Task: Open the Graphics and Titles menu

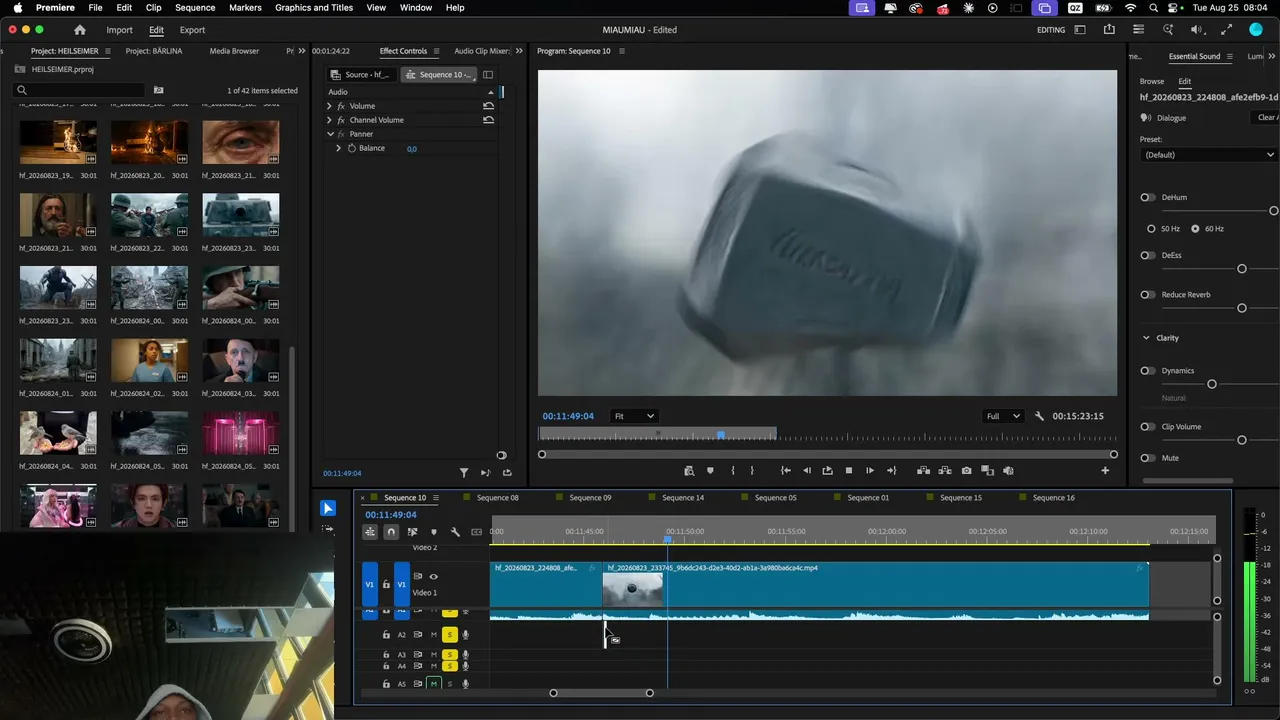Action: [x=314, y=8]
